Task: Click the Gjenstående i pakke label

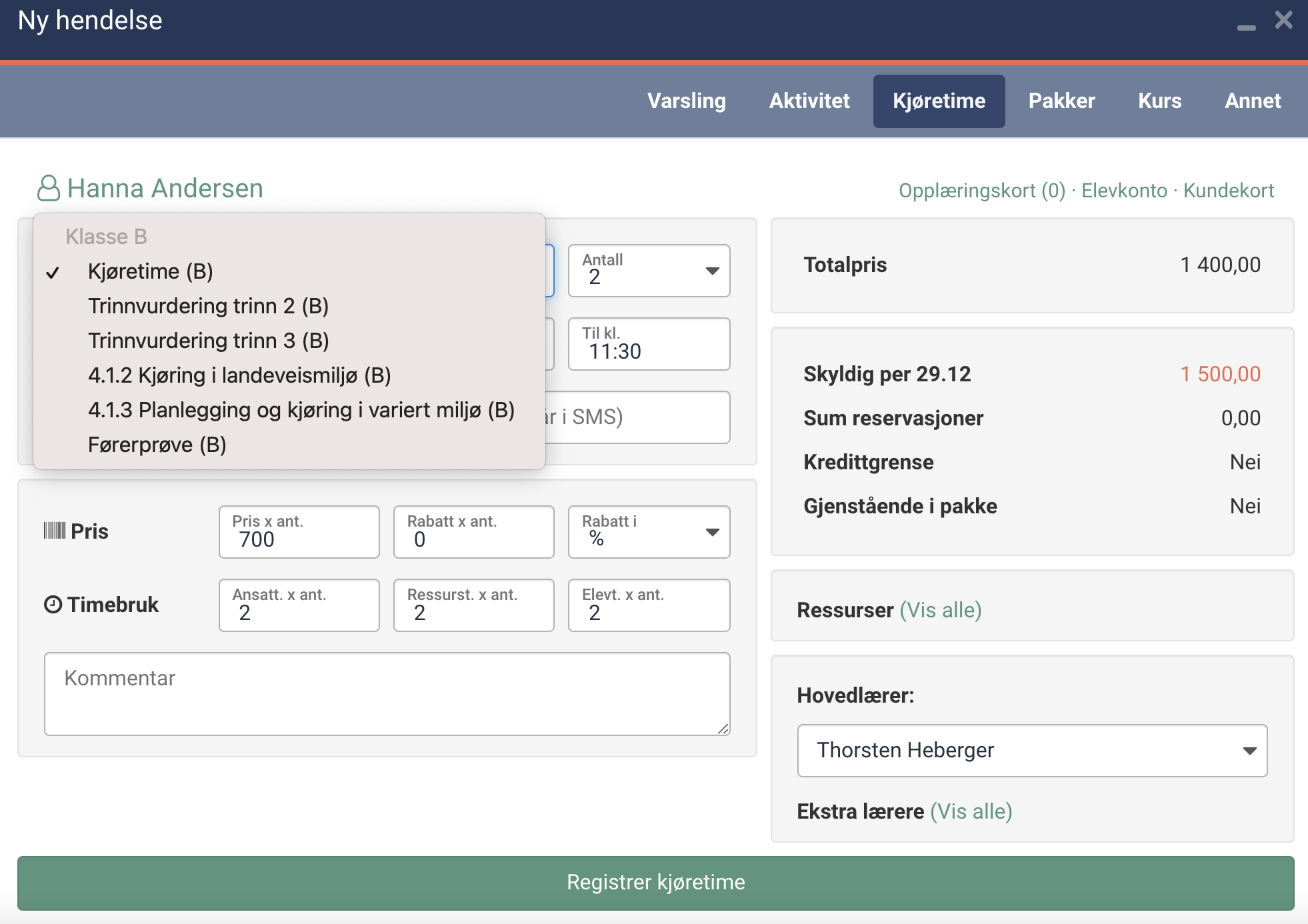Action: [900, 506]
